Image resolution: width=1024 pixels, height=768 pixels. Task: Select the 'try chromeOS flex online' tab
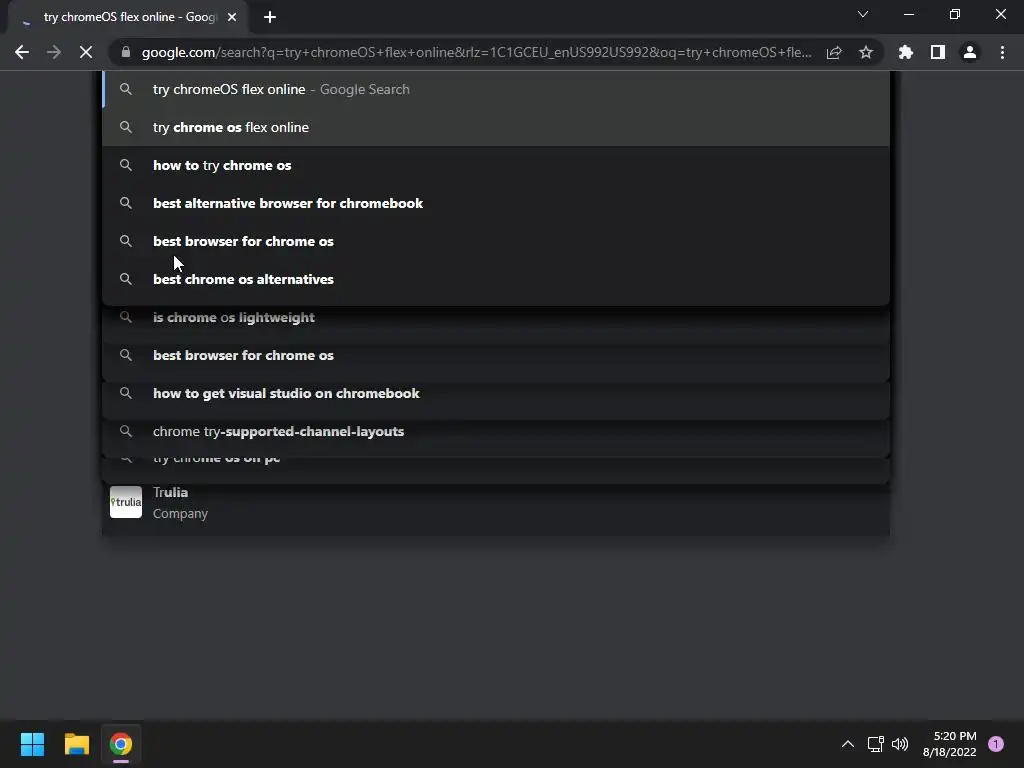pos(129,17)
